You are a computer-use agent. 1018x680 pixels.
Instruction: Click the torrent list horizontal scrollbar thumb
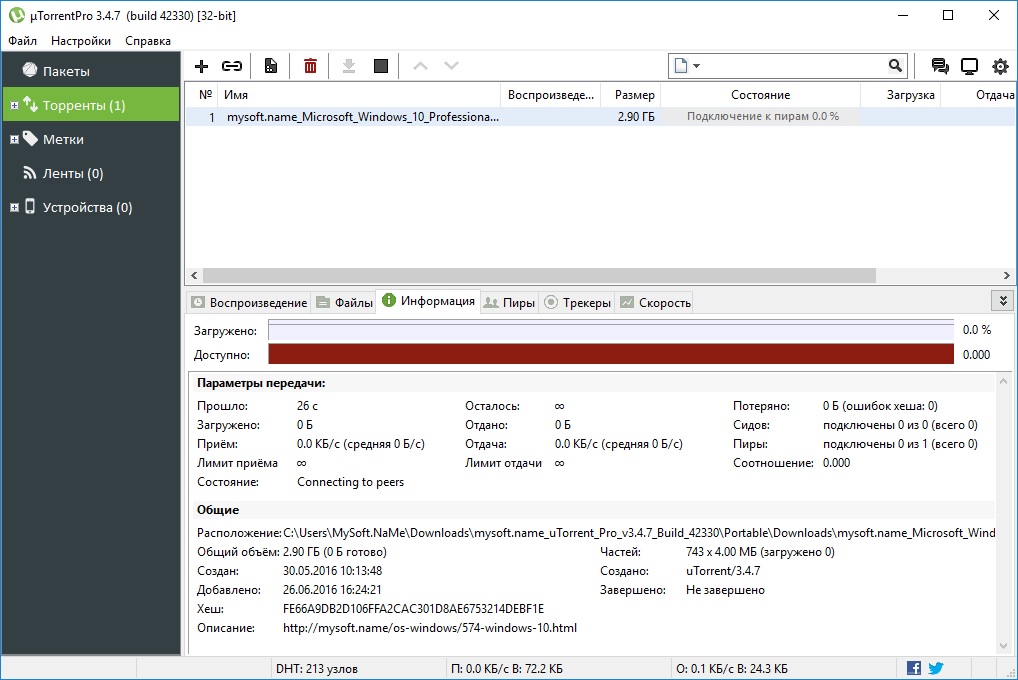(540, 275)
